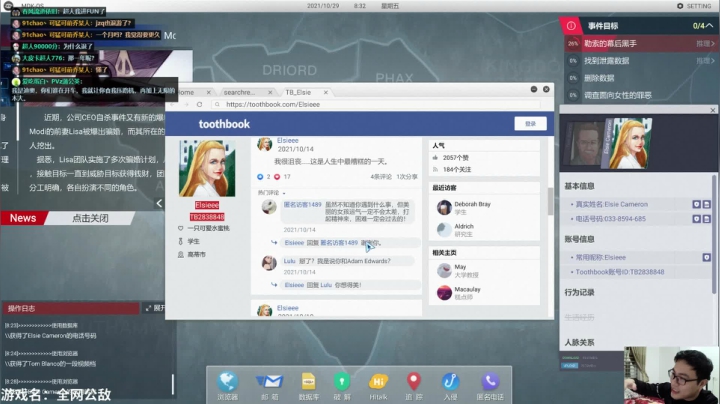The height and width of the screenshot is (404, 720).
Task: Click shield icon on 电话号码 row
Action: tap(697, 219)
